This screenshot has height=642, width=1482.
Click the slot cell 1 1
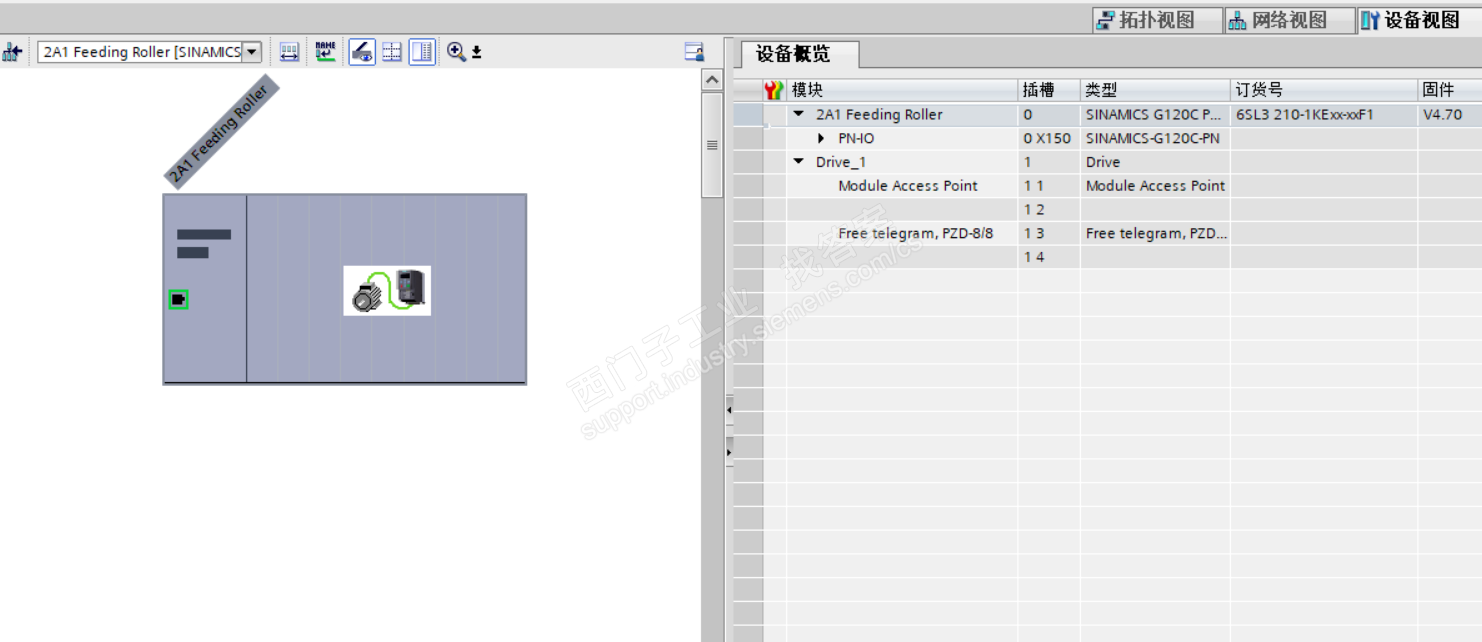1049,186
